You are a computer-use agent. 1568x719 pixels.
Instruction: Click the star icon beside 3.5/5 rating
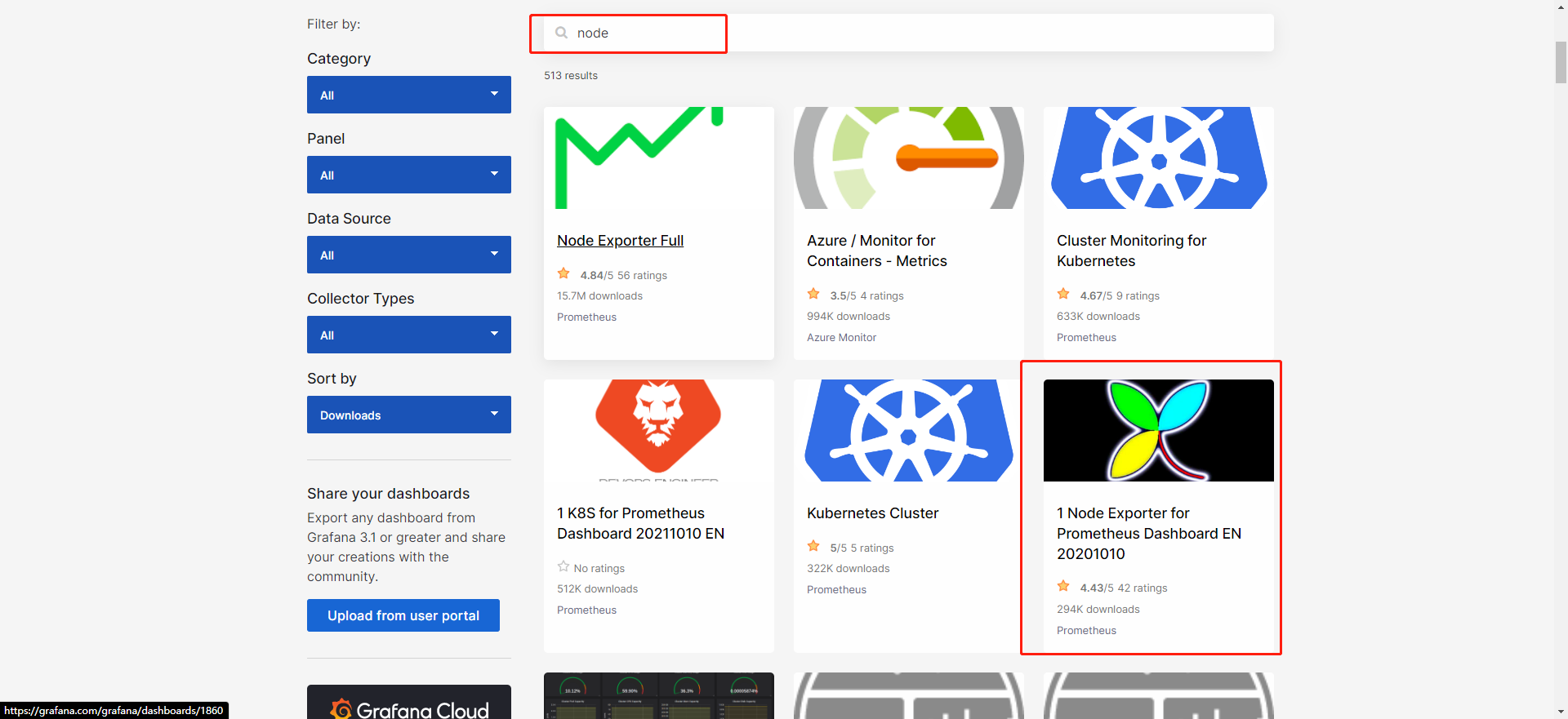[x=813, y=294]
